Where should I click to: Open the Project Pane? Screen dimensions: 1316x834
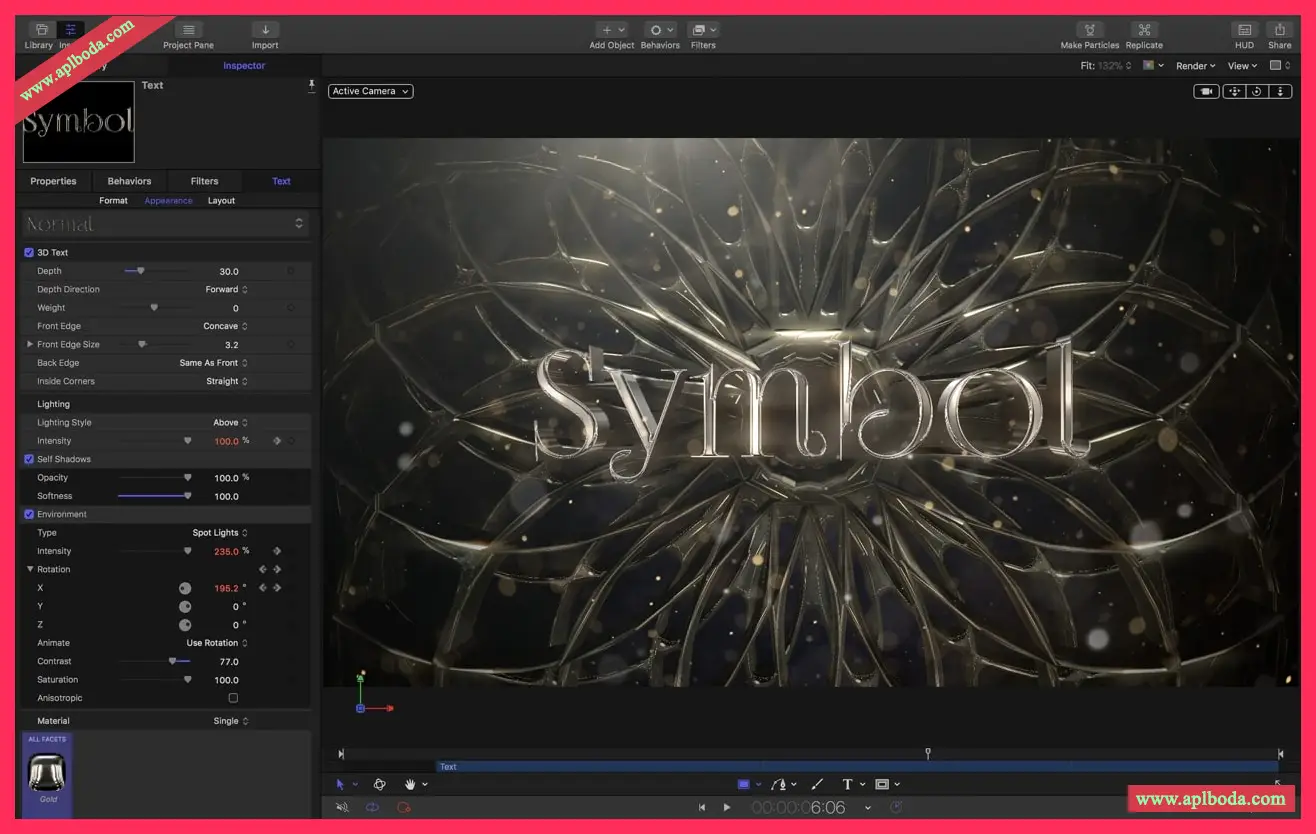tap(189, 30)
